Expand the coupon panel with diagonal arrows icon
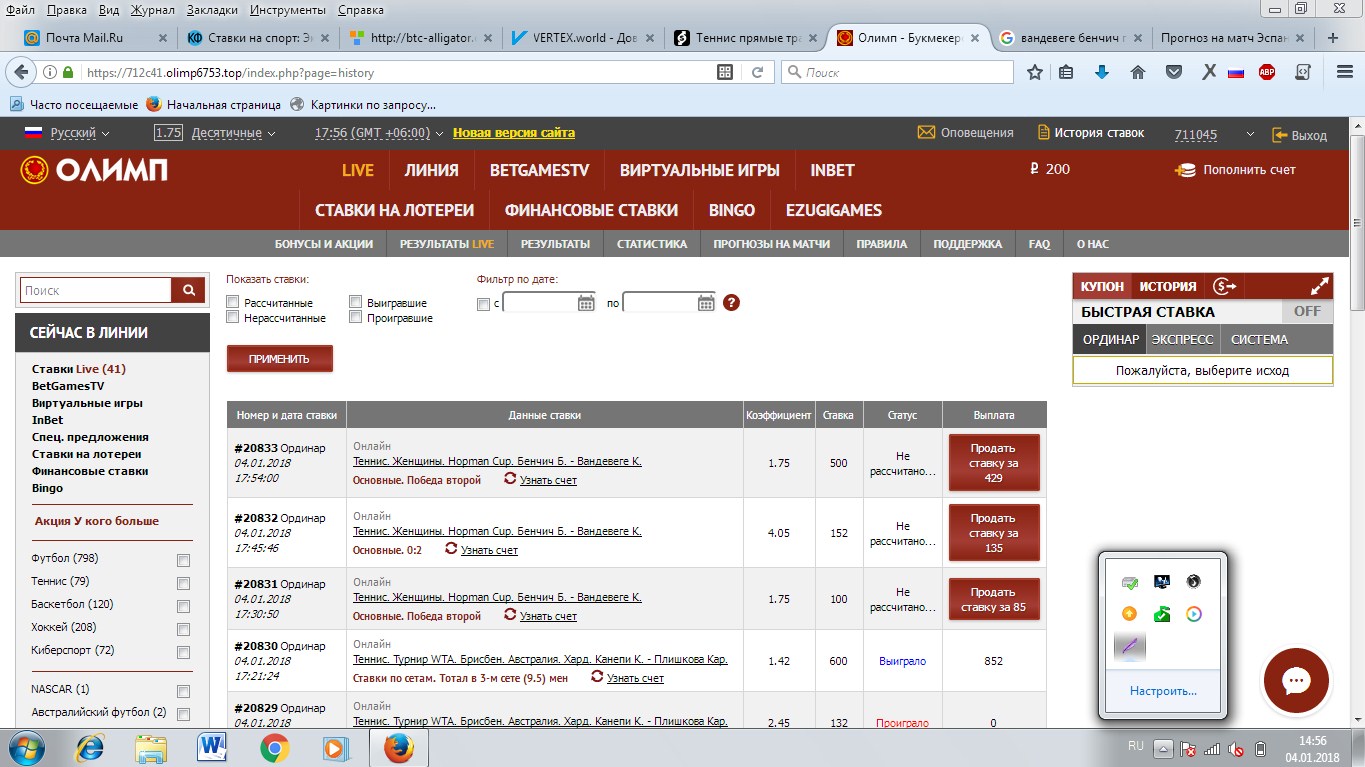This screenshot has width=1365, height=767. tap(1318, 285)
